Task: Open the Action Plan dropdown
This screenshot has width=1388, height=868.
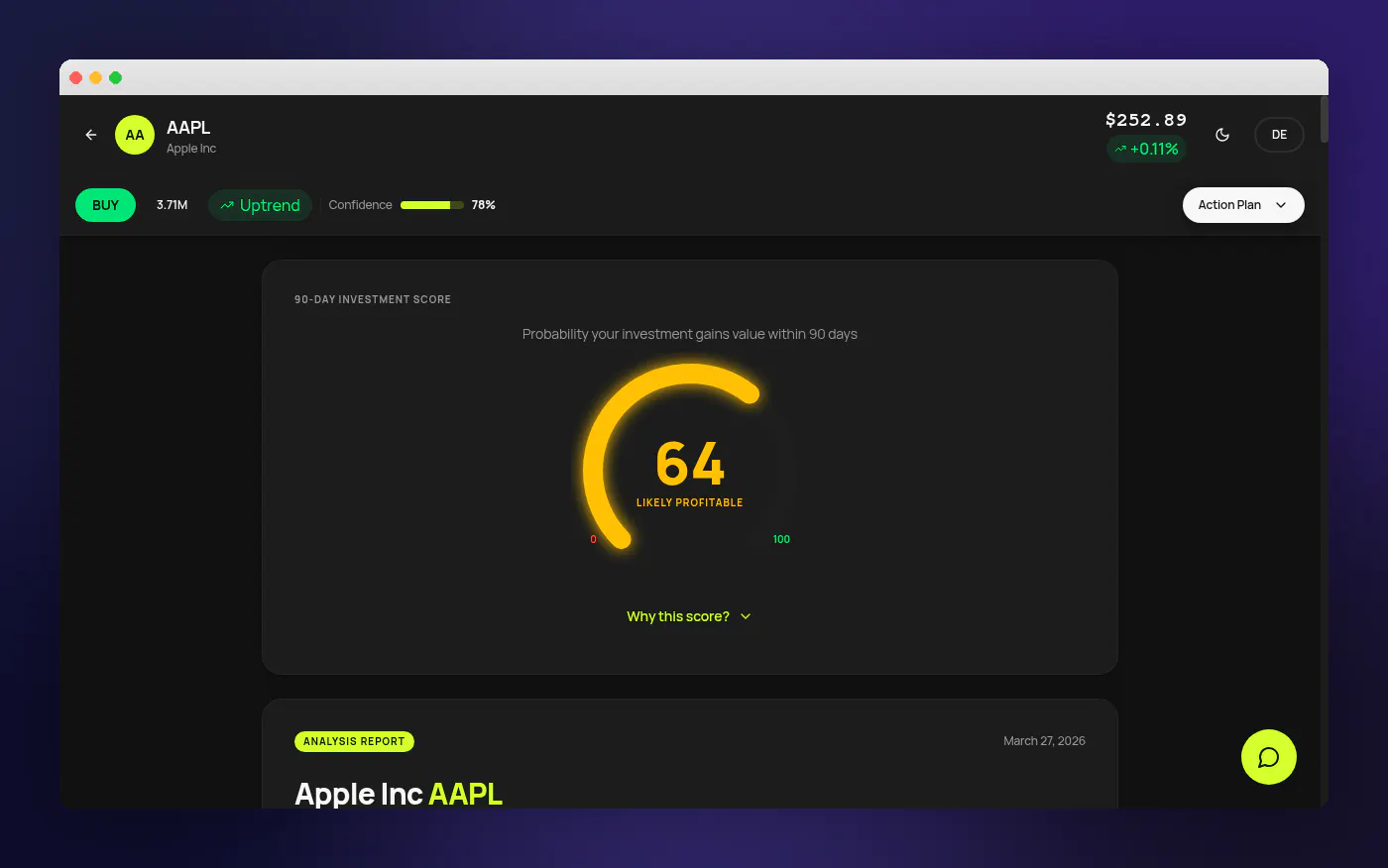Action: click(1243, 205)
